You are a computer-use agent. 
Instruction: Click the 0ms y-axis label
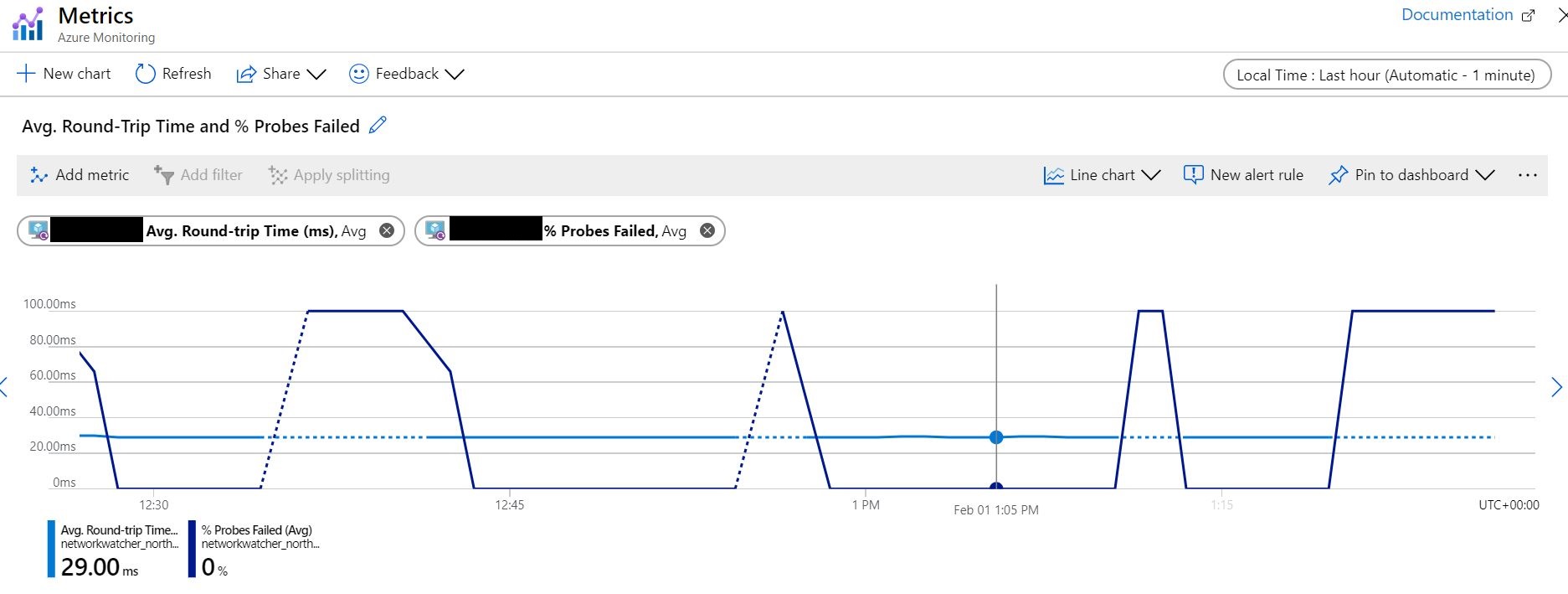click(64, 483)
